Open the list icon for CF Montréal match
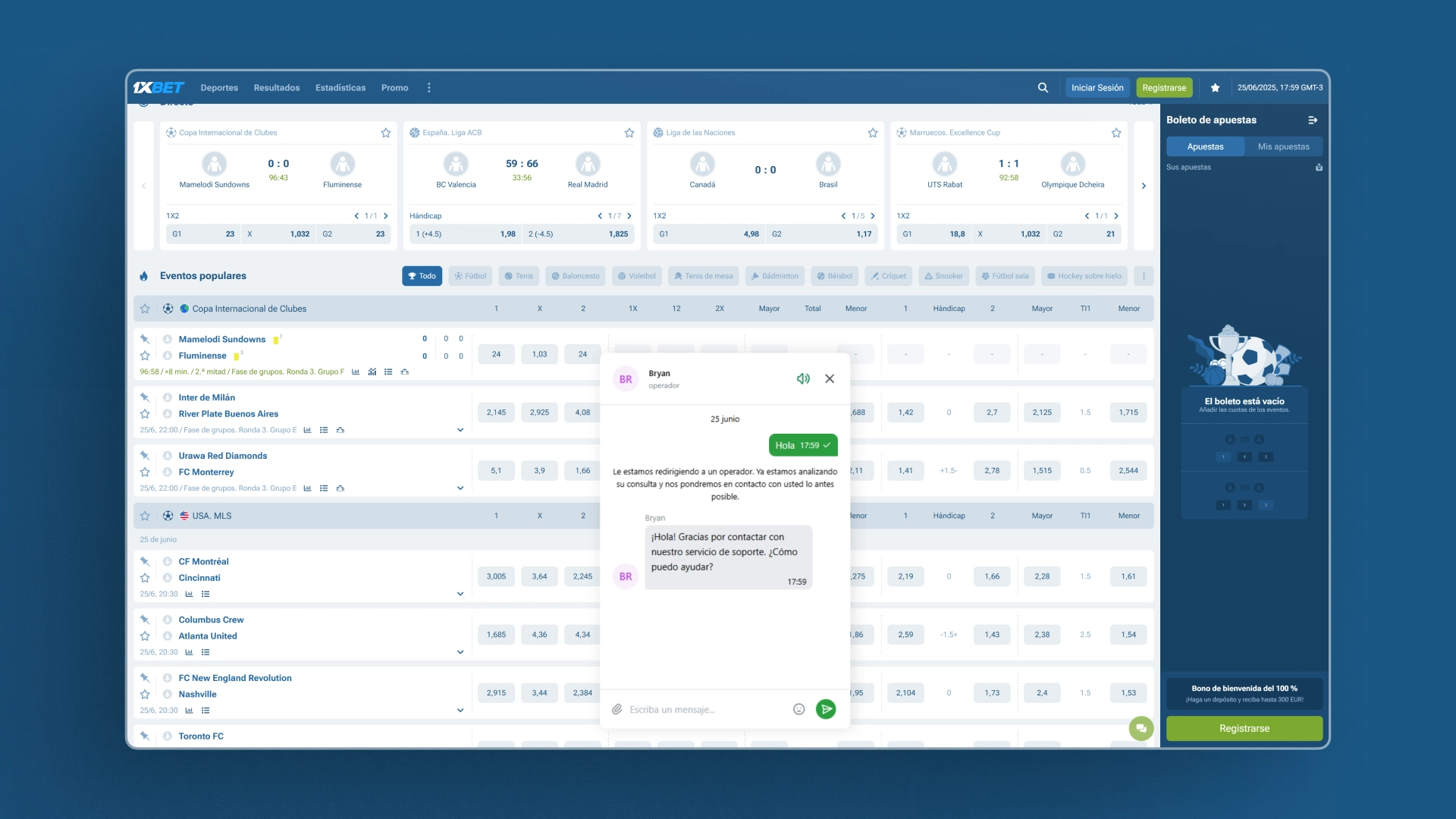 (206, 595)
